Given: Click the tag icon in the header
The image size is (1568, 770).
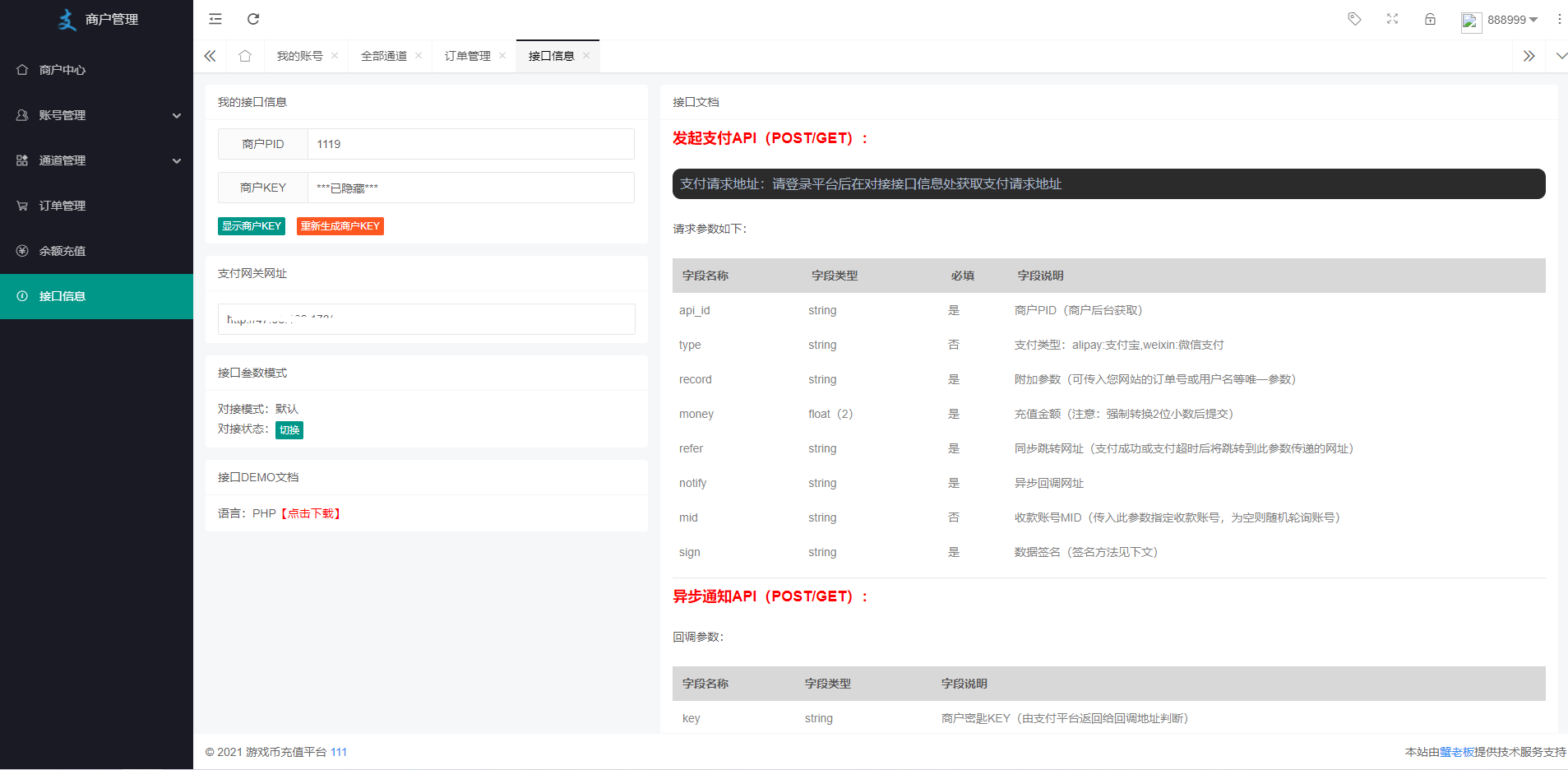Looking at the screenshot, I should tap(1354, 19).
